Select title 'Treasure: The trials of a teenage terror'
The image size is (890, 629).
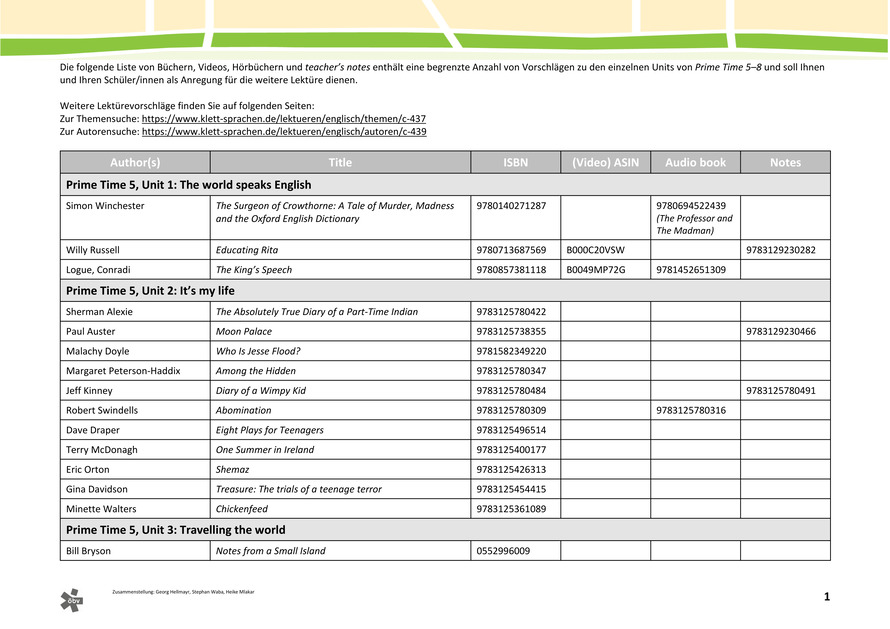(299, 489)
